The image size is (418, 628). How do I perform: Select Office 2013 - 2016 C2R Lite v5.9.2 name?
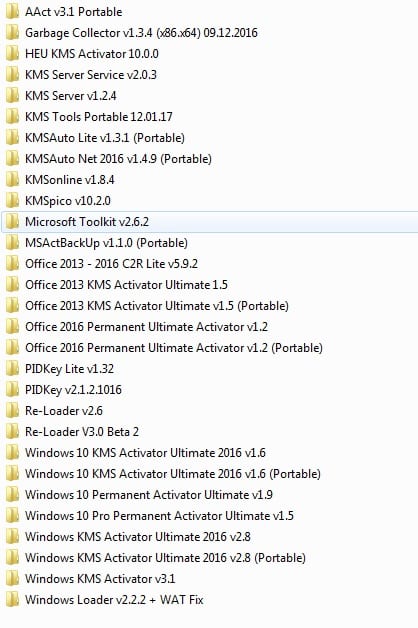pyautogui.click(x=112, y=264)
